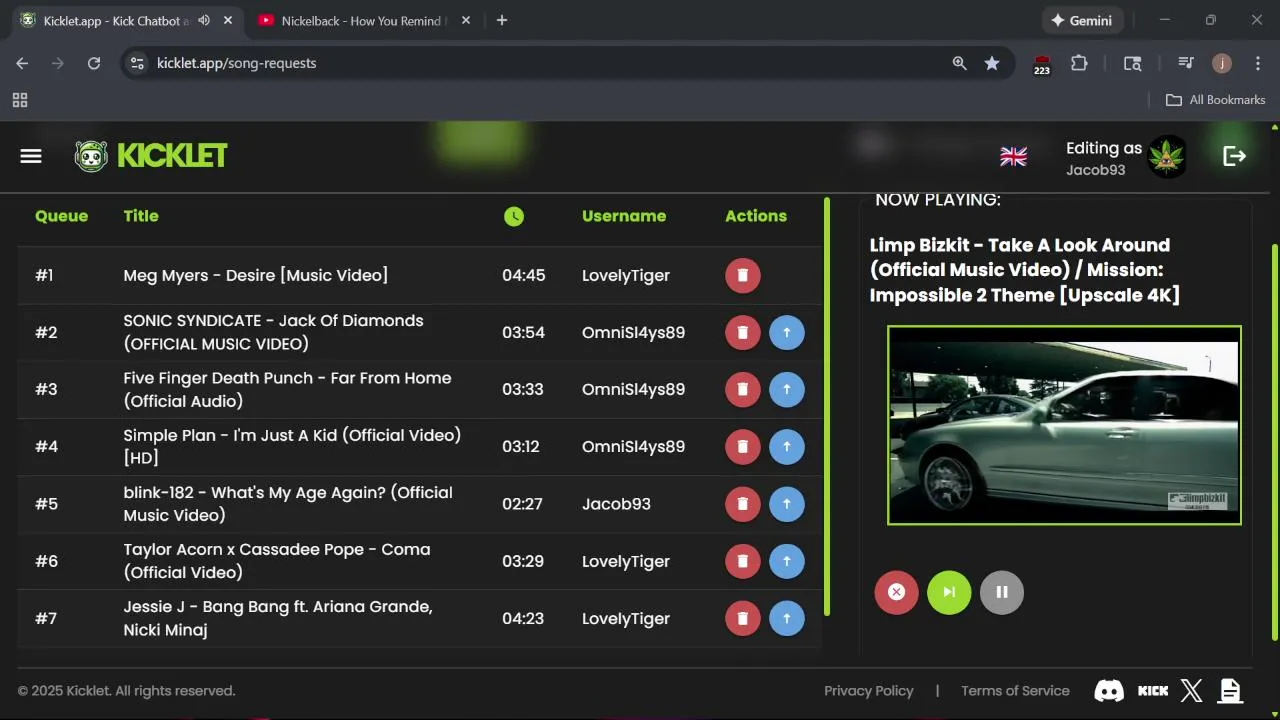Image resolution: width=1280 pixels, height=720 pixels.
Task: Open the apps grid in bookmarks bar
Action: pos(20,100)
